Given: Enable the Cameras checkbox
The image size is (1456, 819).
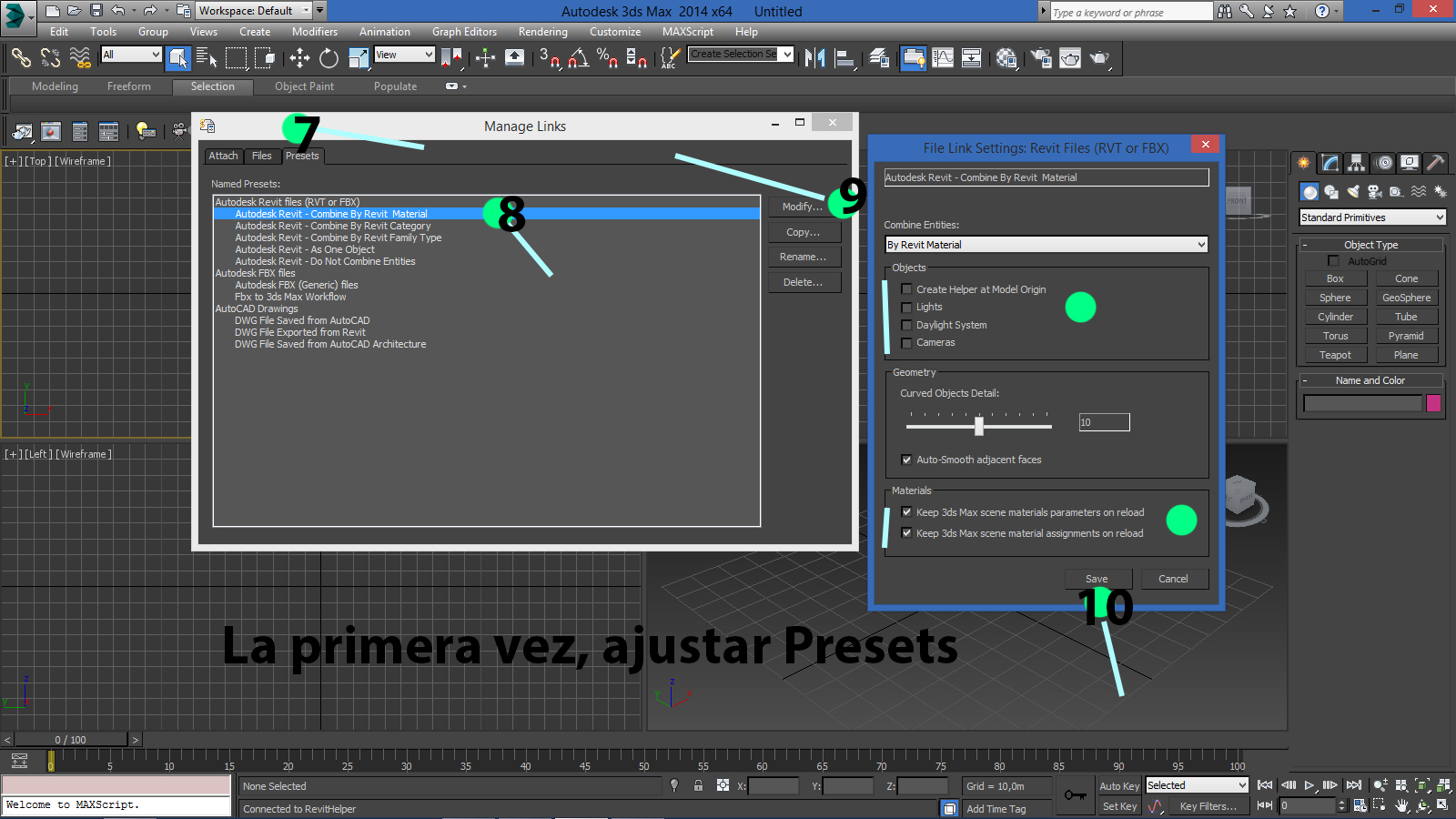Looking at the screenshot, I should (x=906, y=343).
